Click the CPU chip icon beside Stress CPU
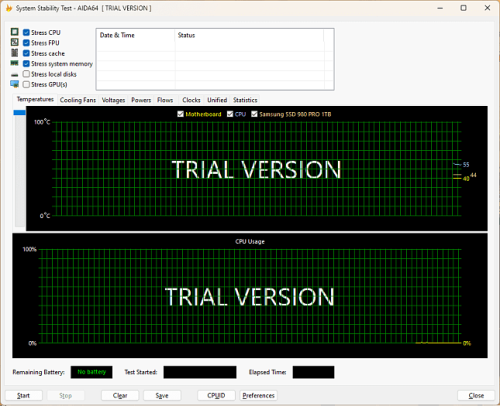Screen dimensions: 500x406 click(x=15, y=32)
